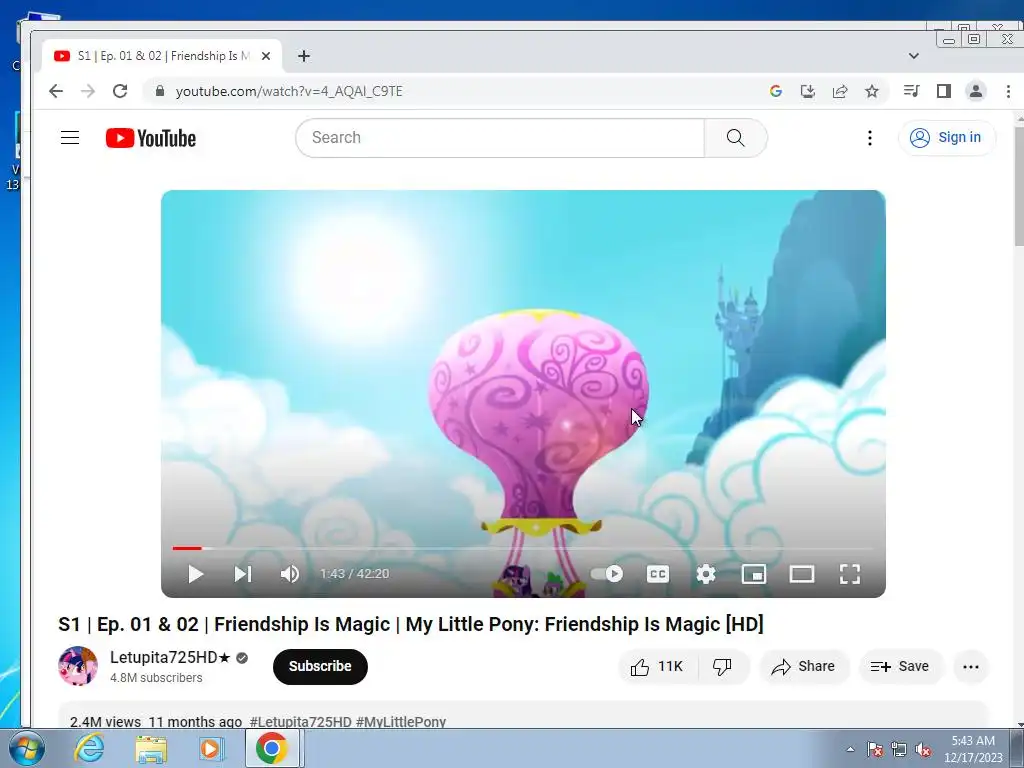Bookmark this tab with star
The image size is (1024, 768).
[872, 91]
